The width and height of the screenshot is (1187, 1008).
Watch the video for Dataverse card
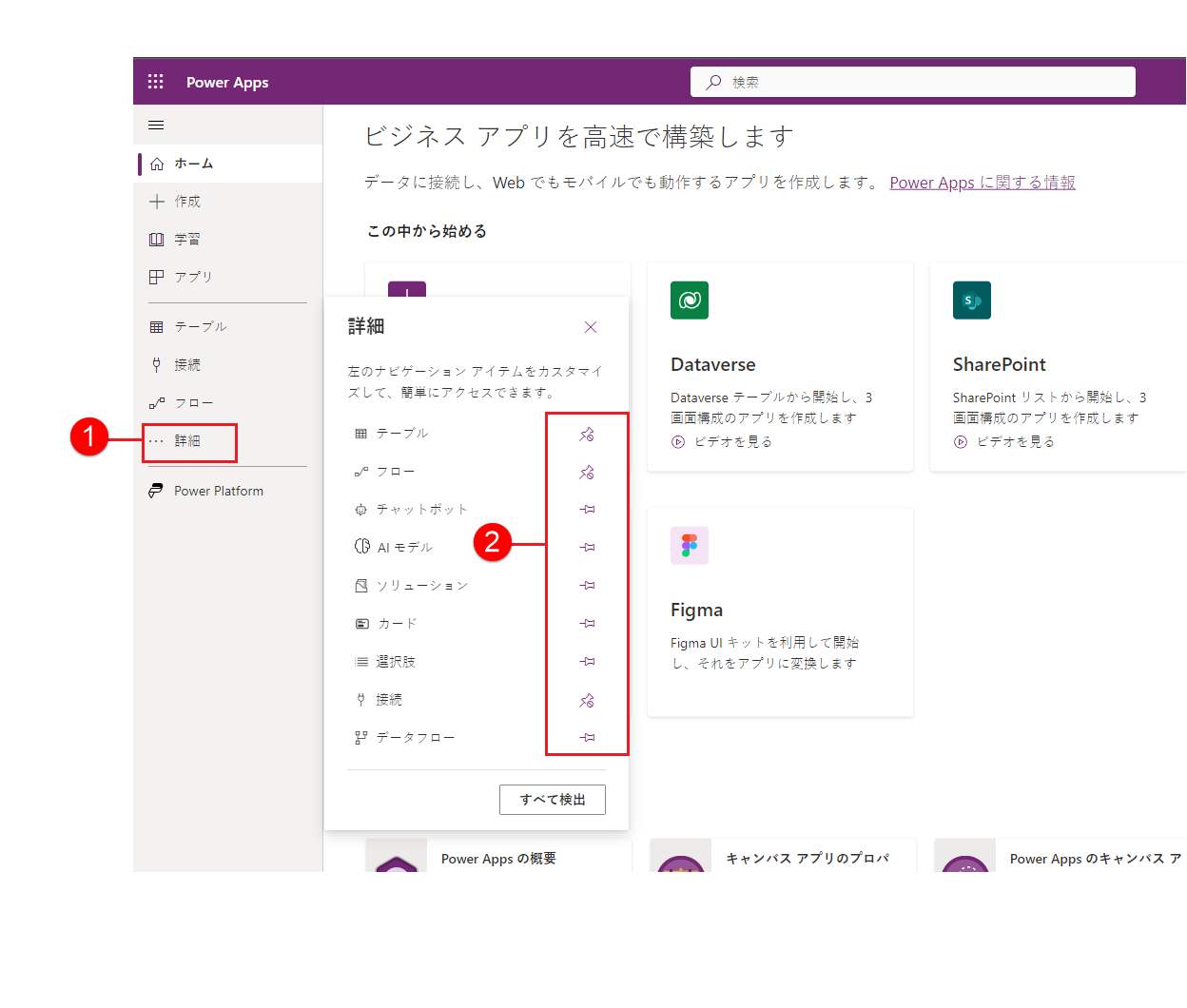click(722, 442)
